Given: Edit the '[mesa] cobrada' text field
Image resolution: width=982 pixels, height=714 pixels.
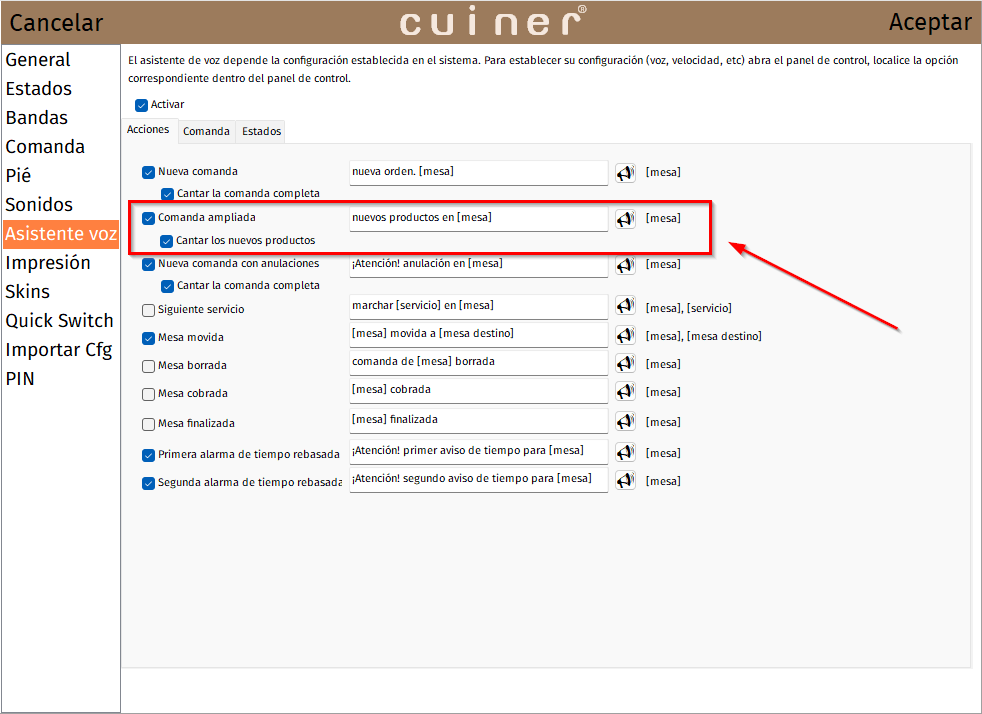Looking at the screenshot, I should [x=478, y=391].
